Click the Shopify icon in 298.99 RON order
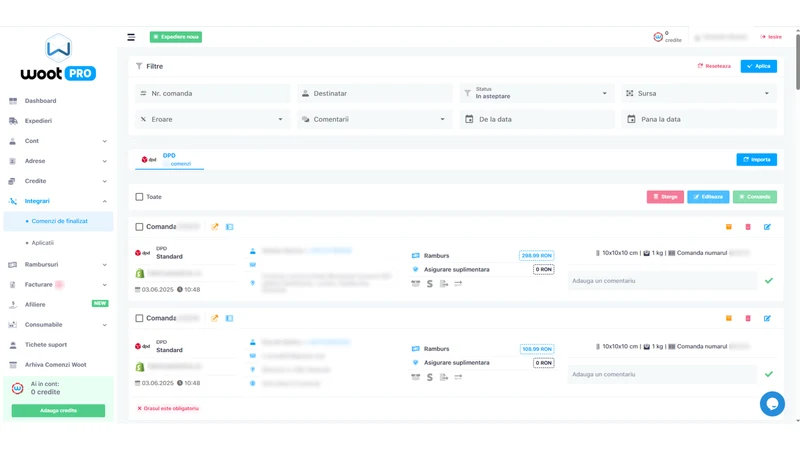 [x=140, y=273]
